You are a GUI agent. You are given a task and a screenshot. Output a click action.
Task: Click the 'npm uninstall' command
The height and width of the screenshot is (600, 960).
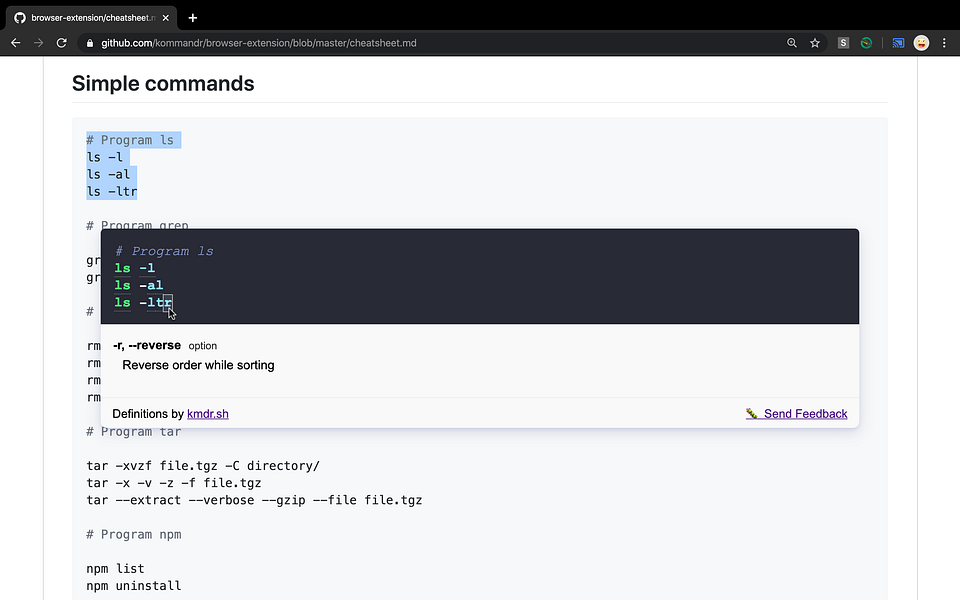tap(133, 586)
